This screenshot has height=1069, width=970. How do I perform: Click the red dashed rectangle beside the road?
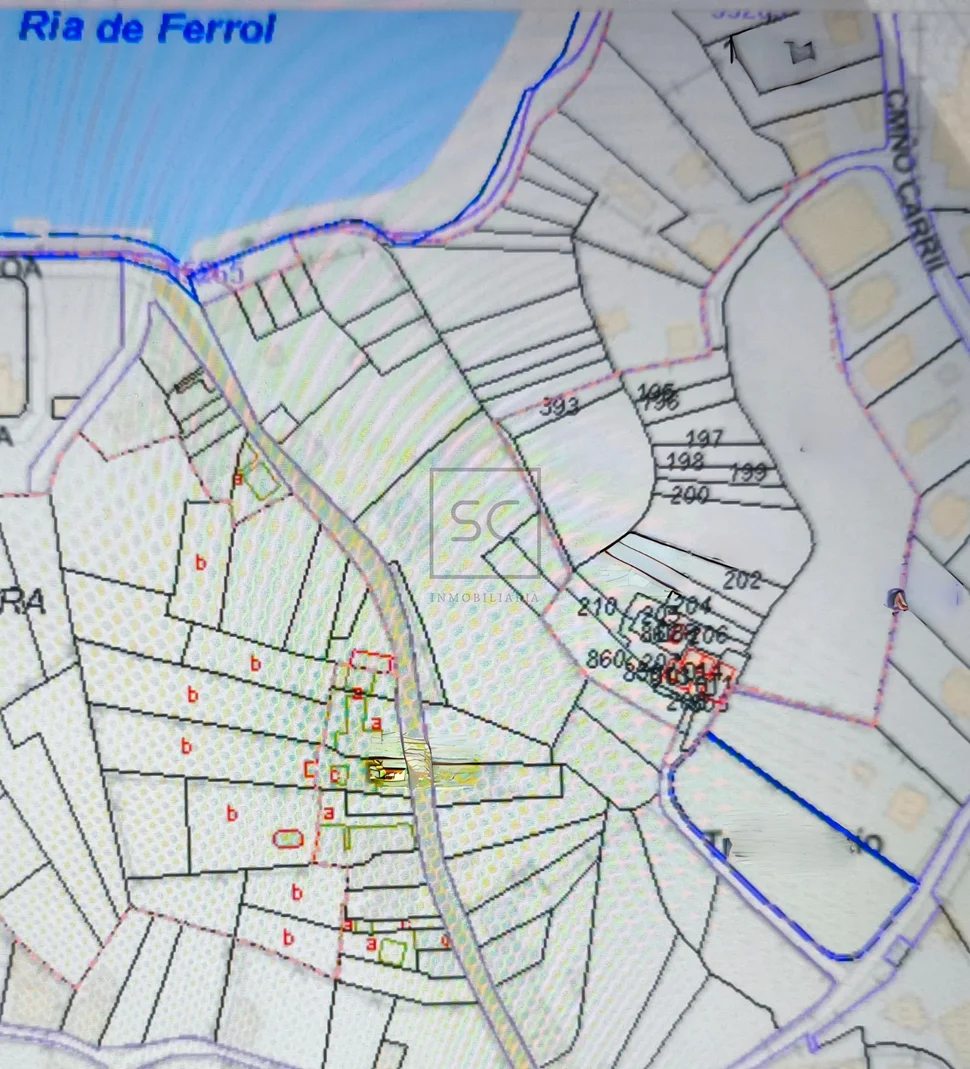[371, 662]
